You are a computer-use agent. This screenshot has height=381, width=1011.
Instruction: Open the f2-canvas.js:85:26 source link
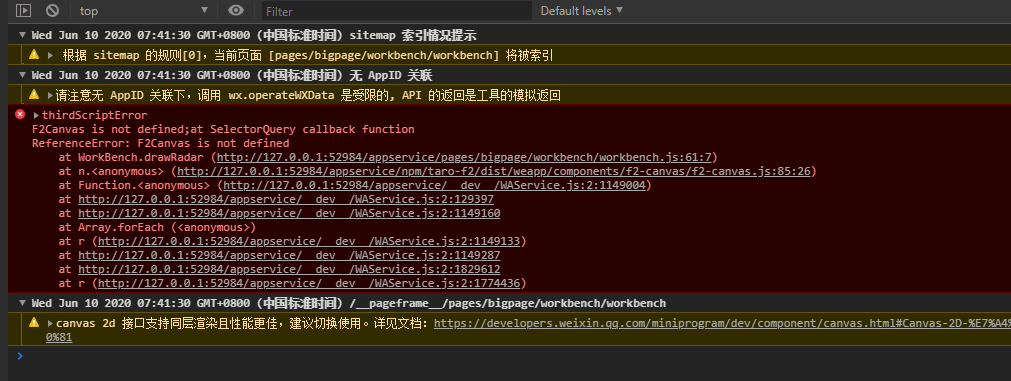[494, 171]
